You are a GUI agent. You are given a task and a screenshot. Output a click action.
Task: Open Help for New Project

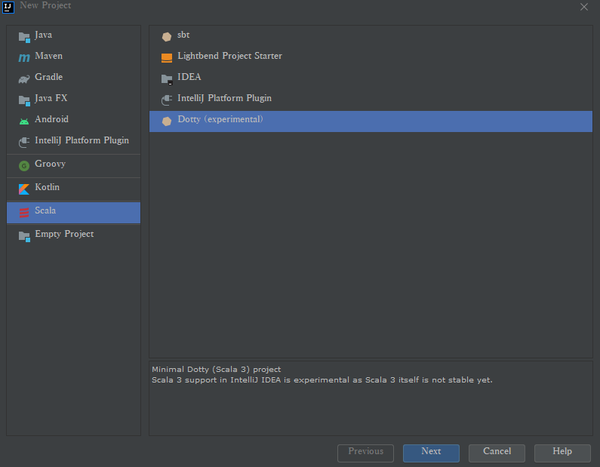click(562, 453)
